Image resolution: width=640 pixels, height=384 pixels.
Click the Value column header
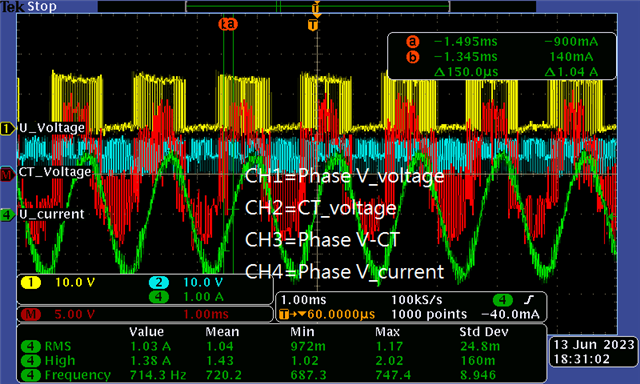(x=147, y=332)
